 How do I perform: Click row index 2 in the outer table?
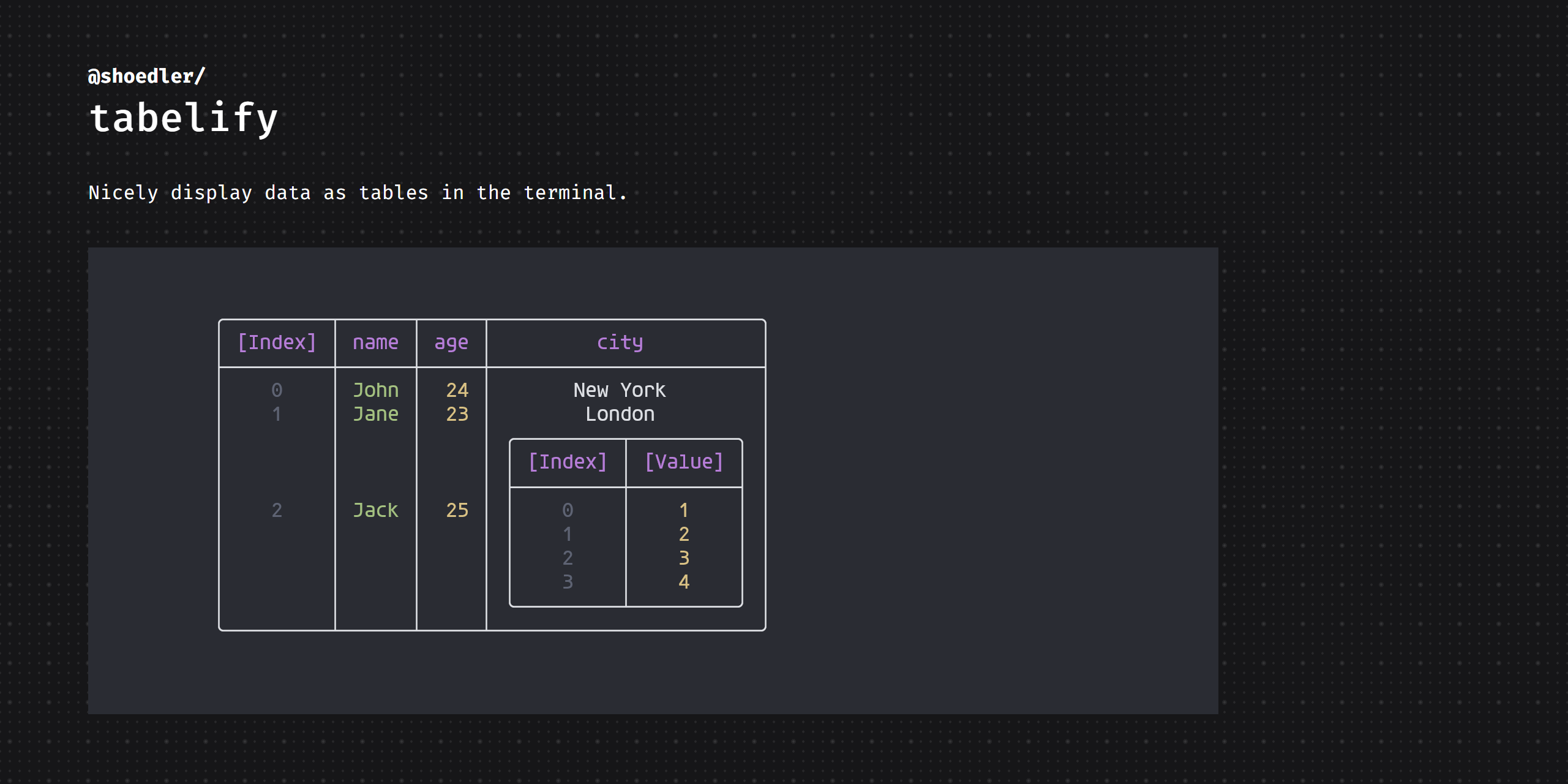pyautogui.click(x=277, y=510)
